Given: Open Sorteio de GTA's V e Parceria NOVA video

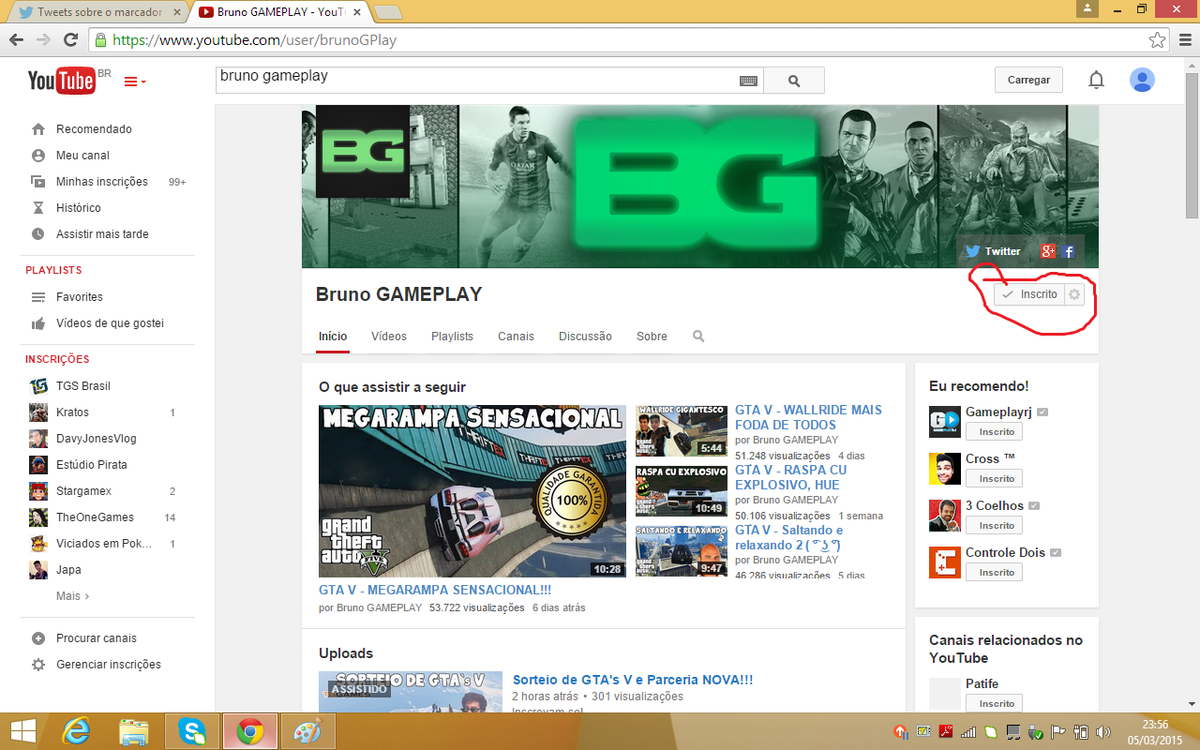Looking at the screenshot, I should (633, 680).
